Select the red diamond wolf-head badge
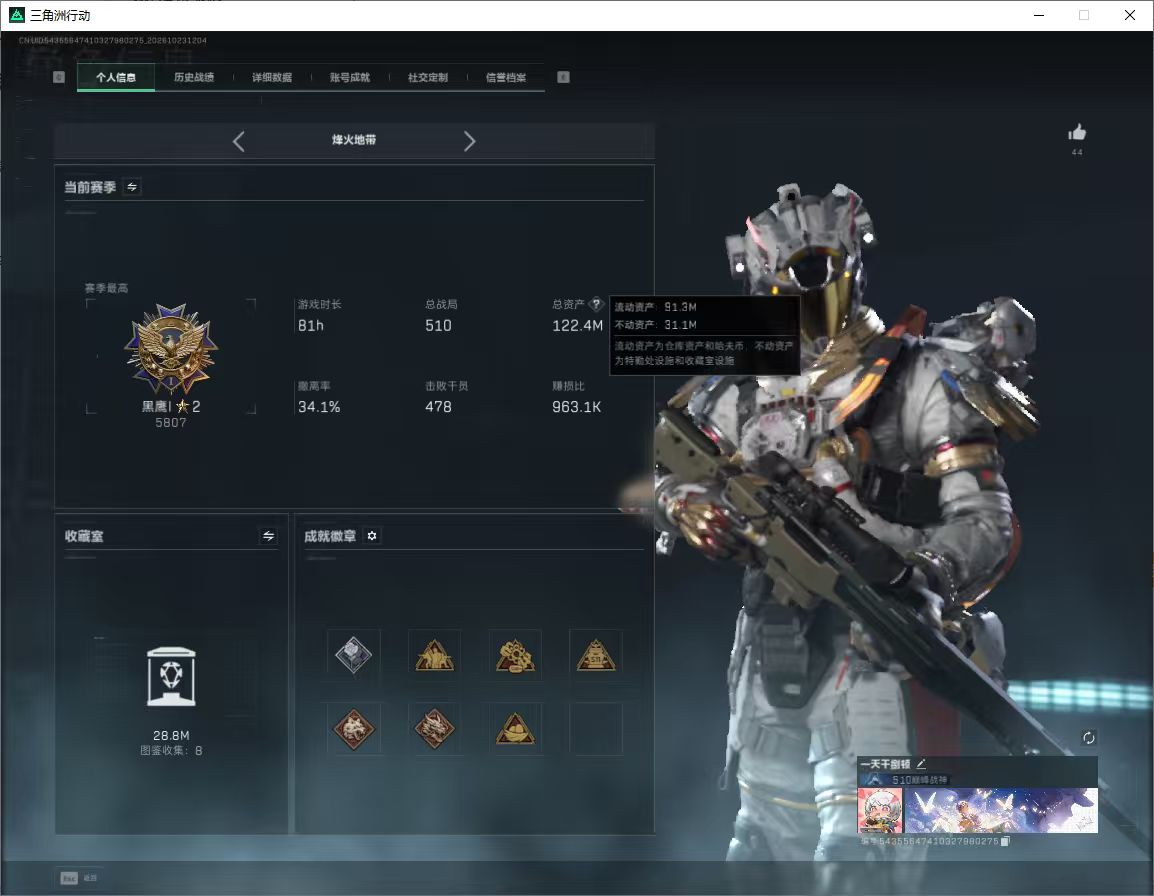This screenshot has width=1154, height=896. coord(354,728)
